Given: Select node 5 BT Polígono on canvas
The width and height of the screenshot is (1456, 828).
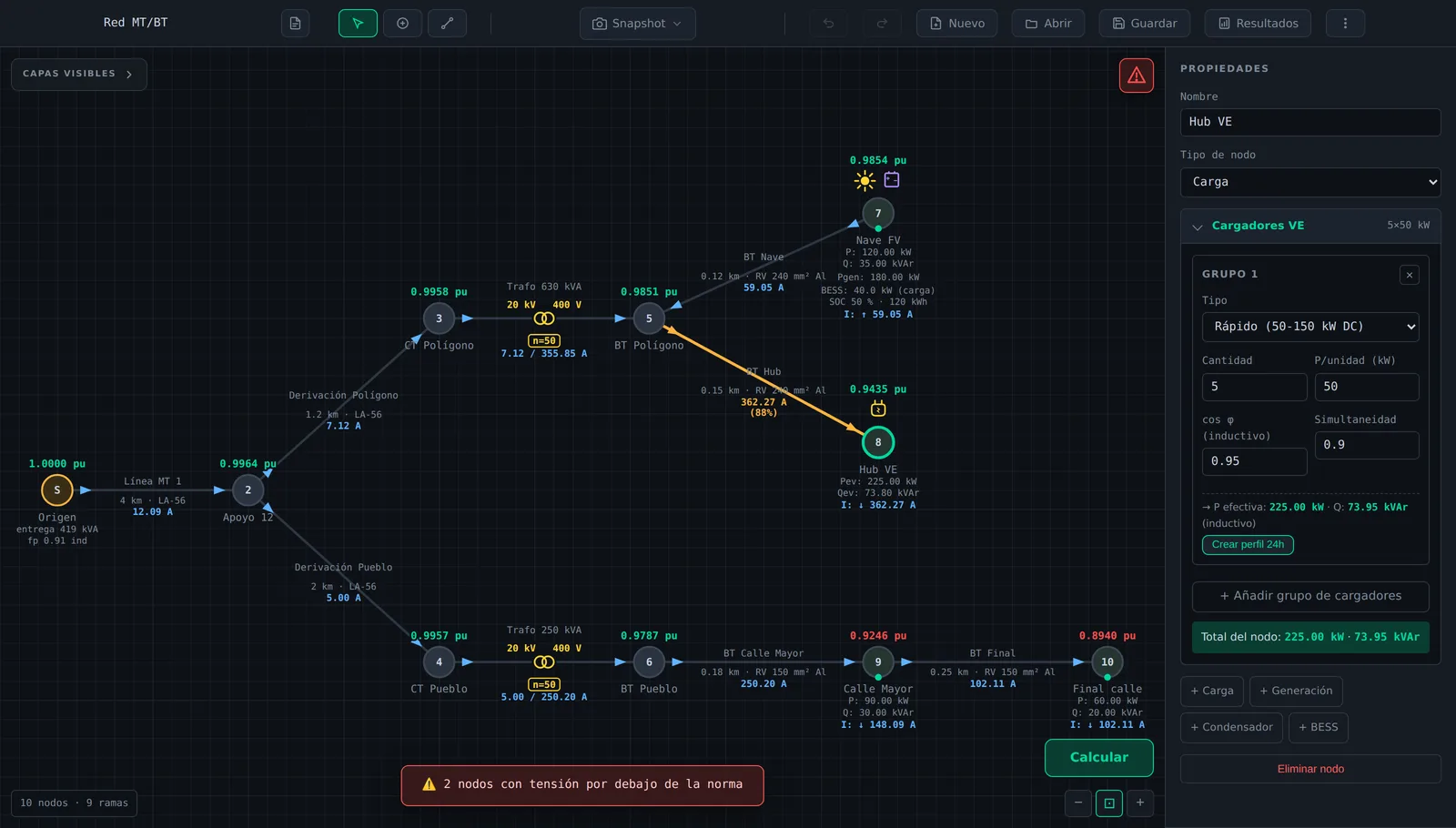Looking at the screenshot, I should (x=649, y=318).
